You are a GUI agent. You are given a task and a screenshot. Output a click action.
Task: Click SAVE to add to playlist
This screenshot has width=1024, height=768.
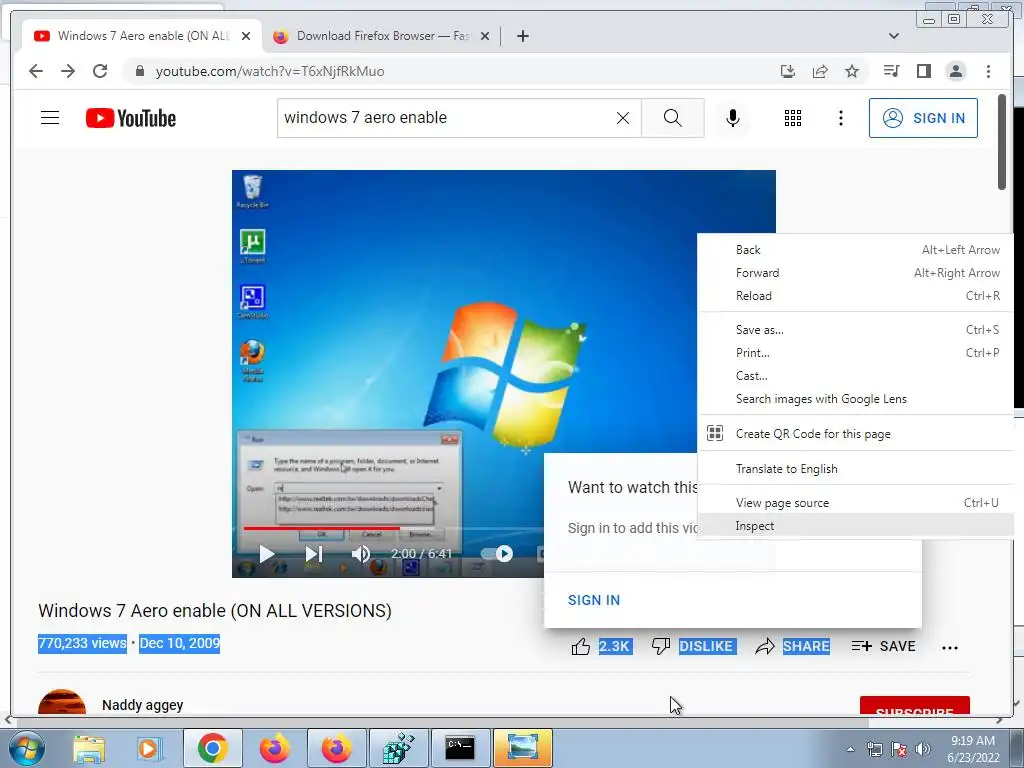tap(883, 647)
